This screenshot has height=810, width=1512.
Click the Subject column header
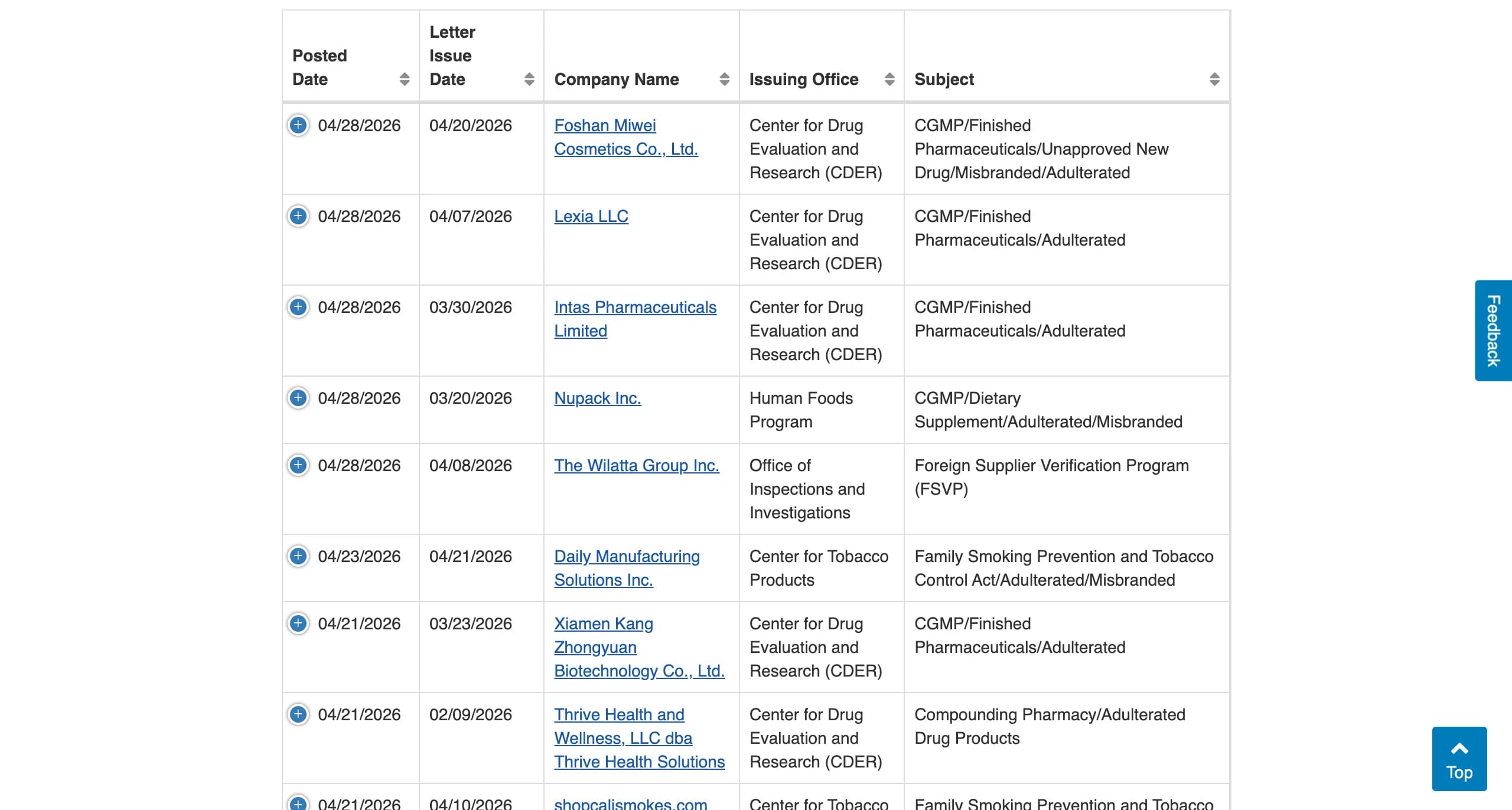pyautogui.click(x=1067, y=55)
